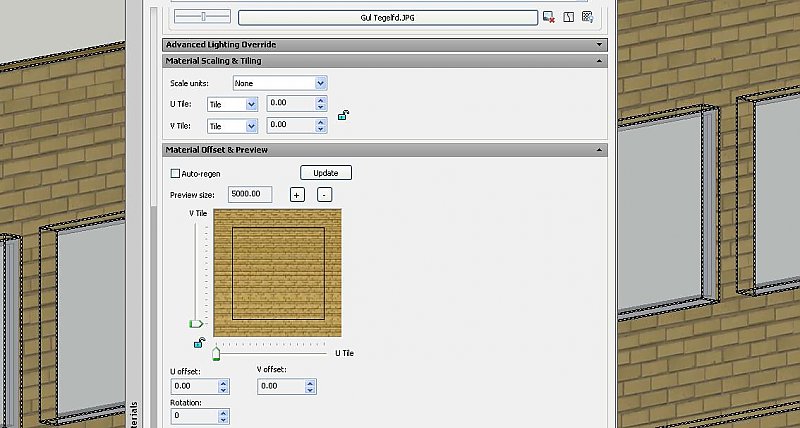Click the V offset value field
Viewport: 800px width, 428px height.
(x=281, y=386)
